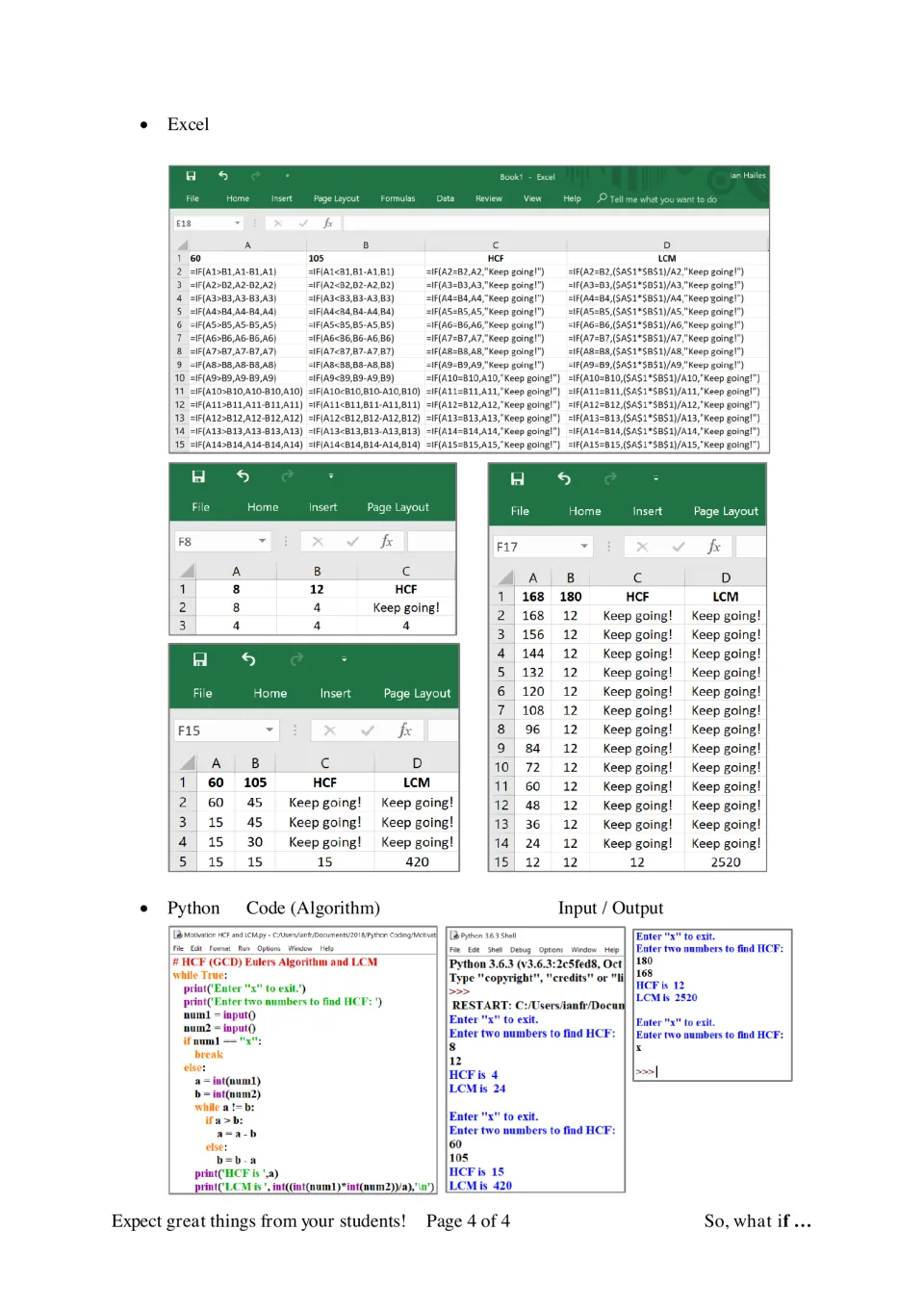Select column D header in F17 worksheet
This screenshot has height=1307, width=924.
(x=726, y=577)
